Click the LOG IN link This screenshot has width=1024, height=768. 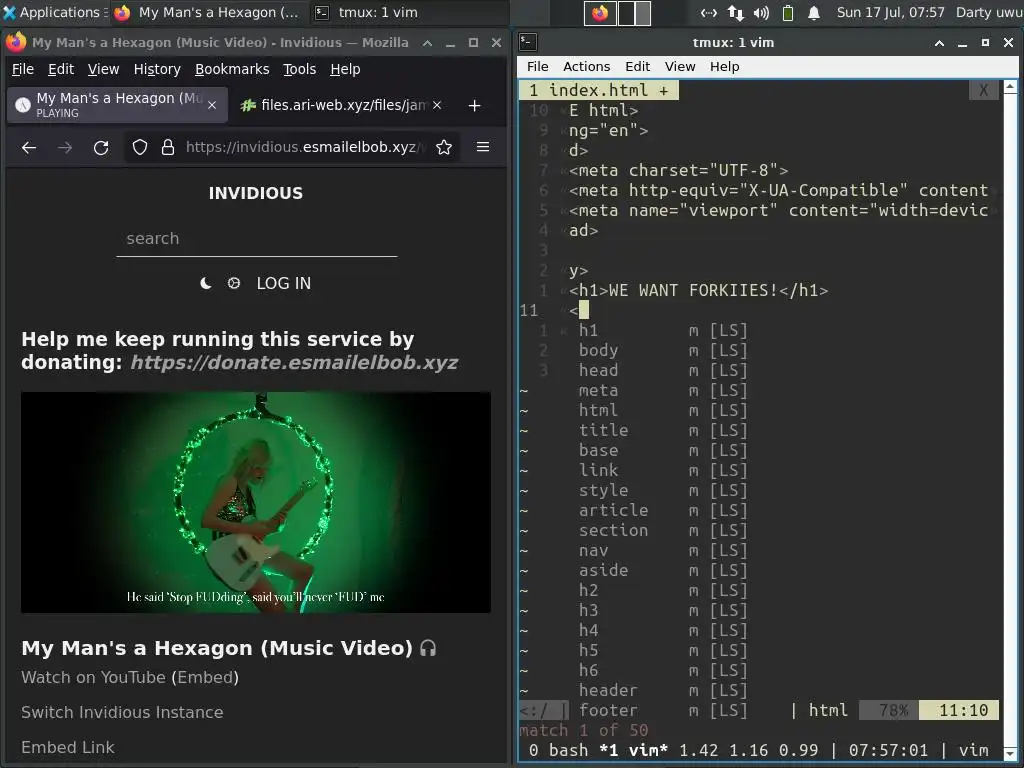[283, 283]
